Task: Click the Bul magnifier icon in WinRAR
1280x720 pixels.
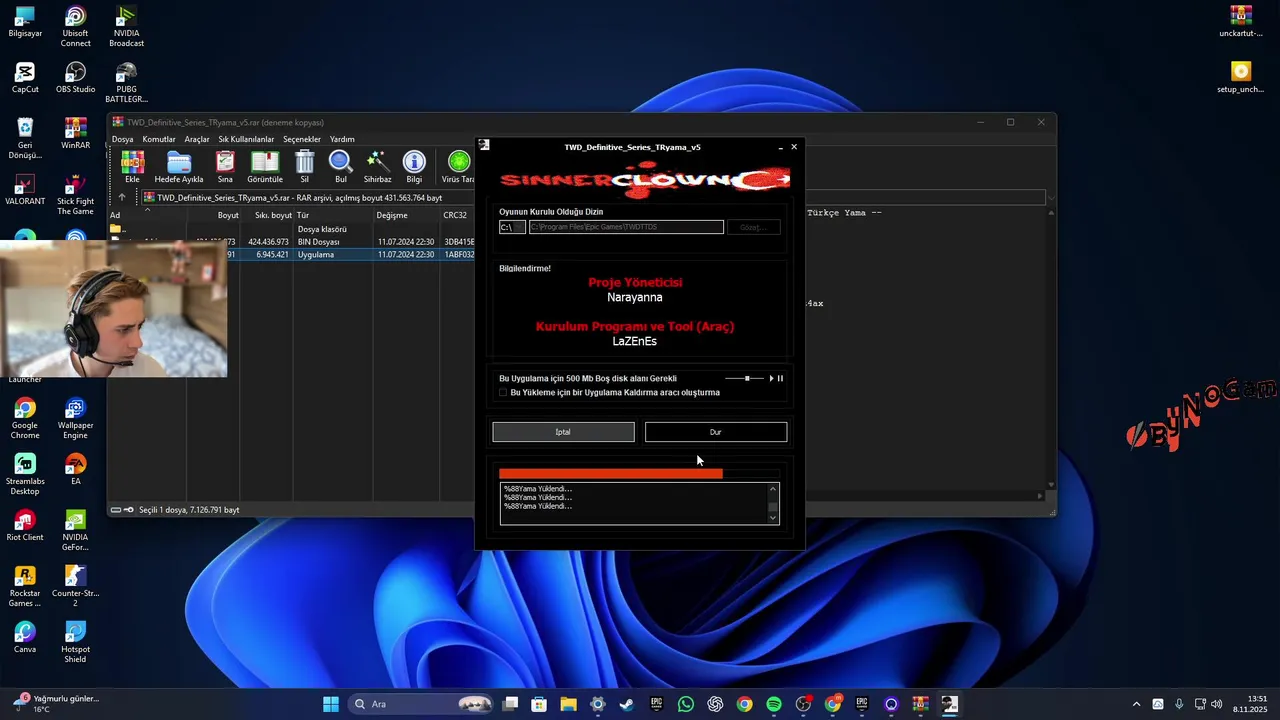Action: click(341, 167)
